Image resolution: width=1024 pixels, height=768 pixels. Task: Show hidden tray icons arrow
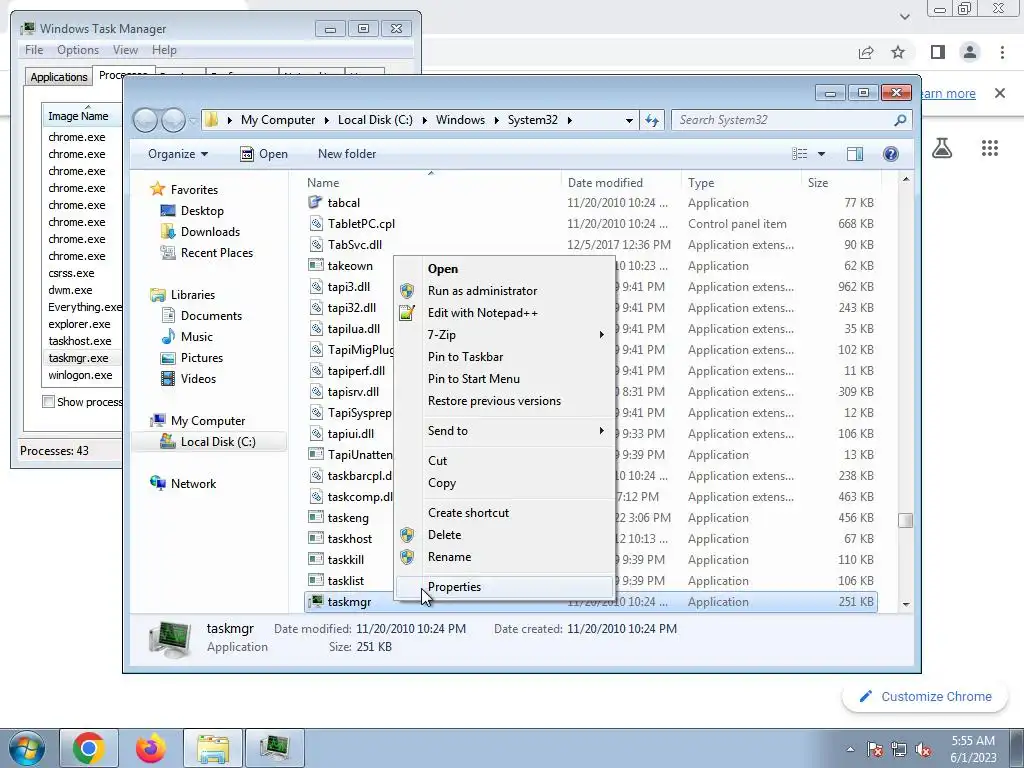tap(850, 750)
